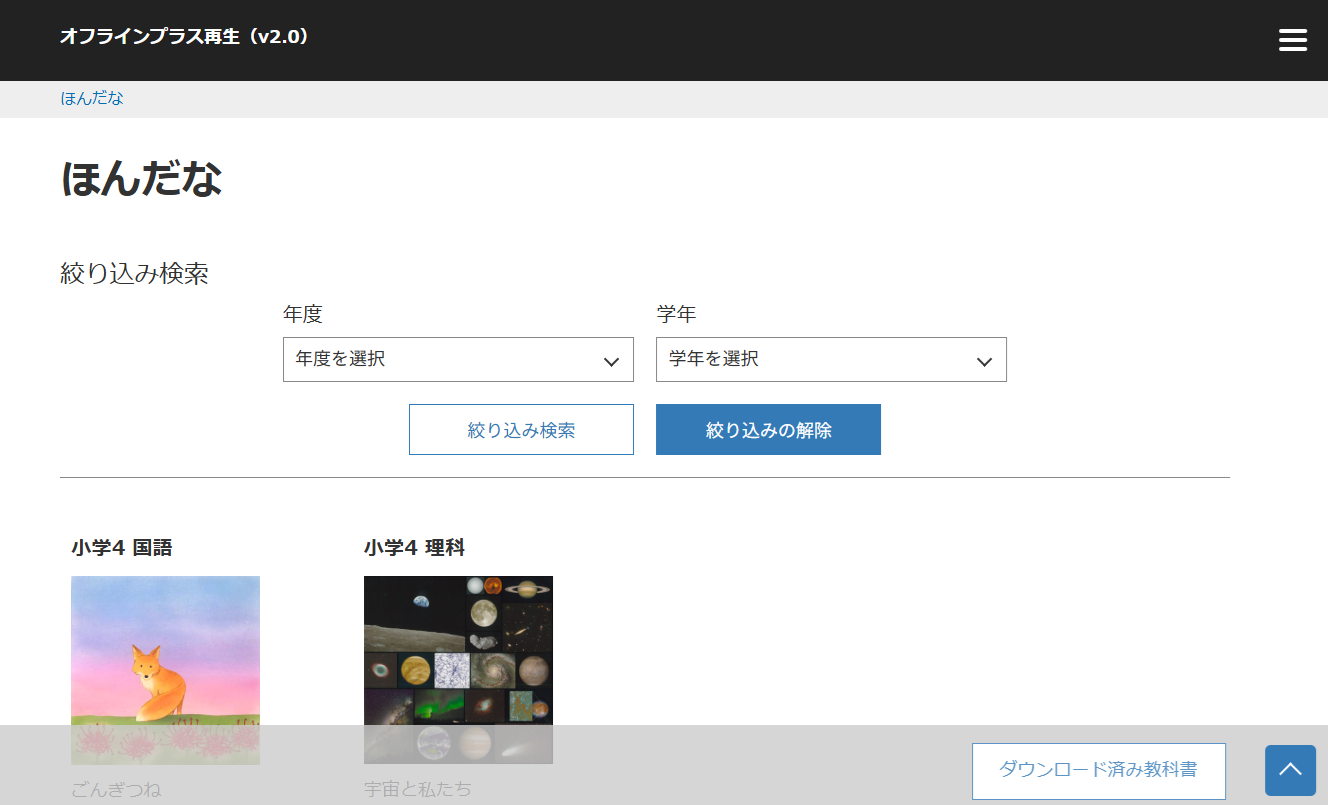Expand the 学年を選択 dropdown

[830, 359]
